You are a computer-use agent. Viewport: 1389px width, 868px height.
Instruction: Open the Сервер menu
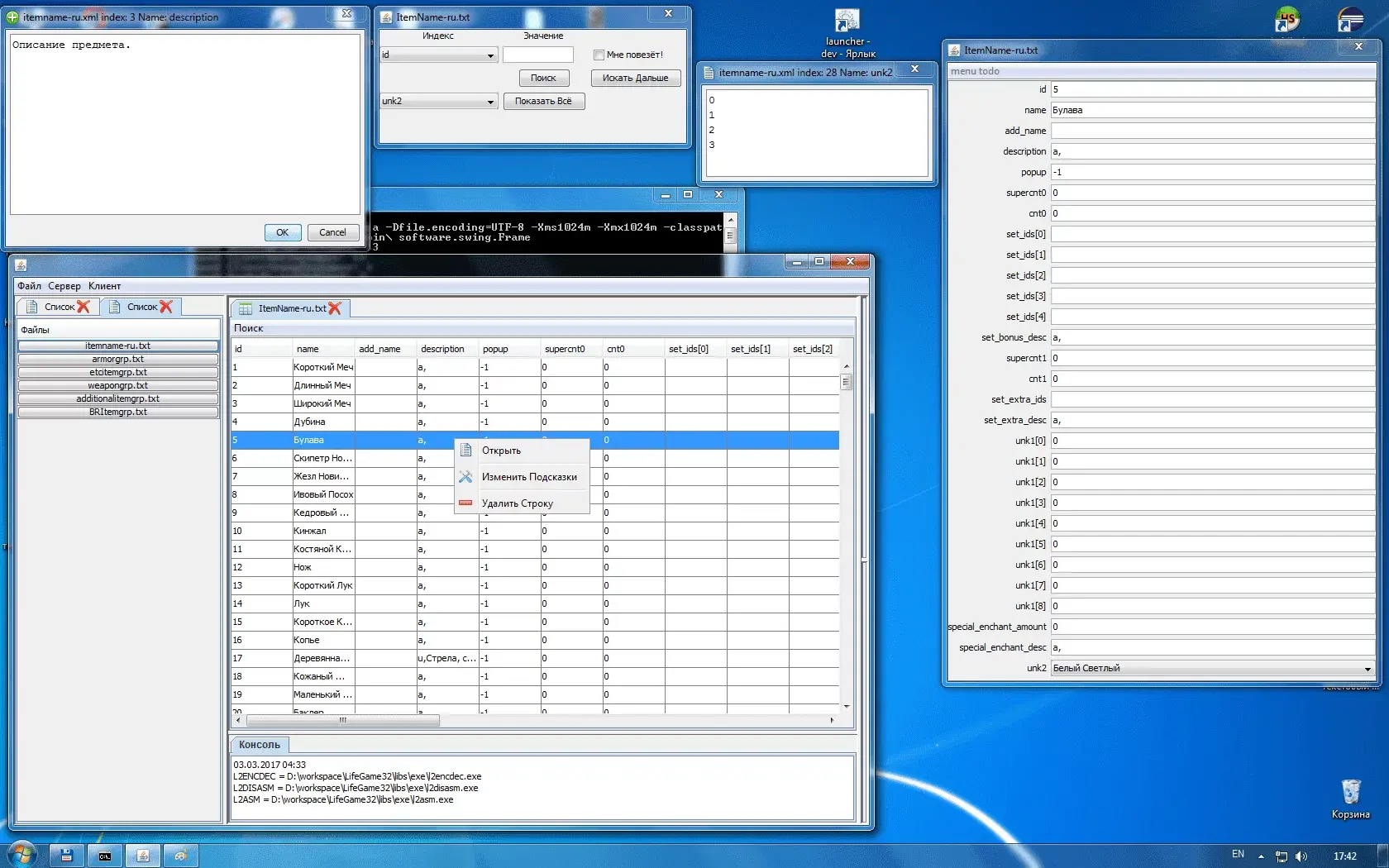[x=64, y=286]
